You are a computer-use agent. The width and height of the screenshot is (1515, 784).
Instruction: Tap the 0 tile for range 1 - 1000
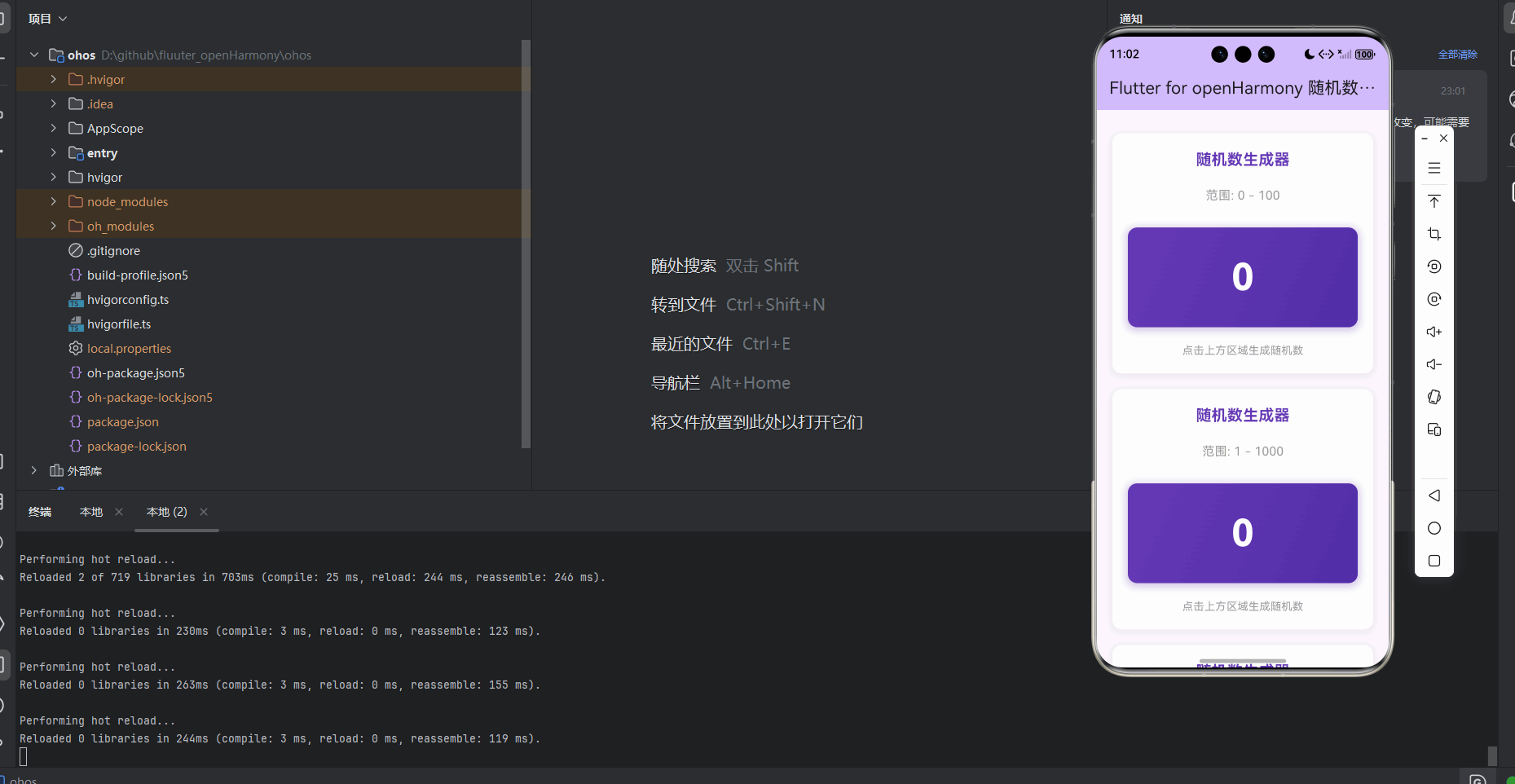pos(1243,533)
